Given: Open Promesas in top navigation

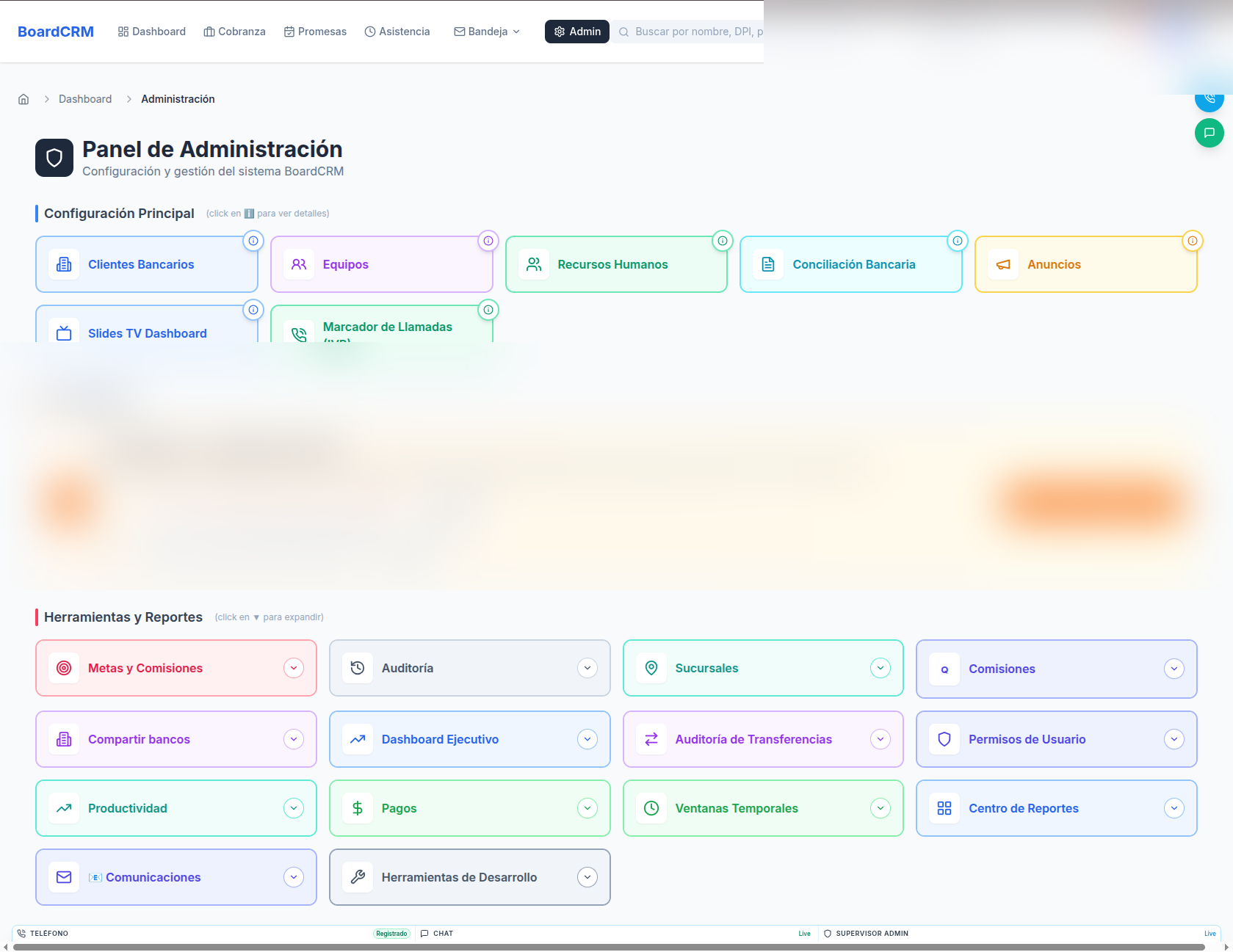Looking at the screenshot, I should coord(315,32).
